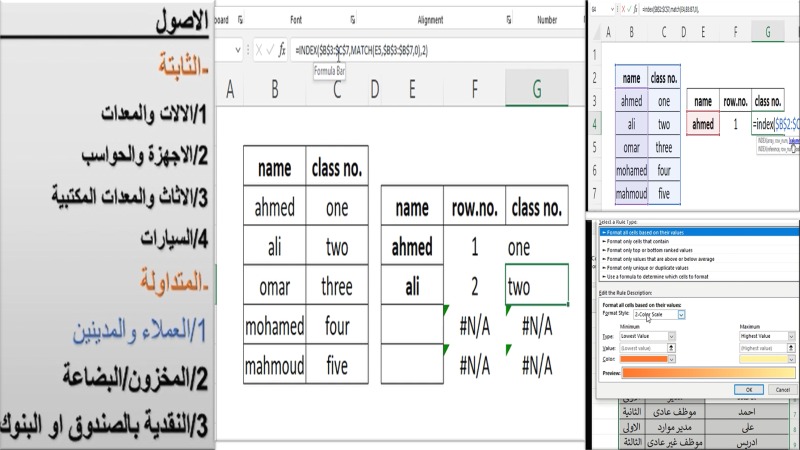Screen dimensions: 800x450
Task: Click cell 'omar' in main sheet
Action: (274, 286)
